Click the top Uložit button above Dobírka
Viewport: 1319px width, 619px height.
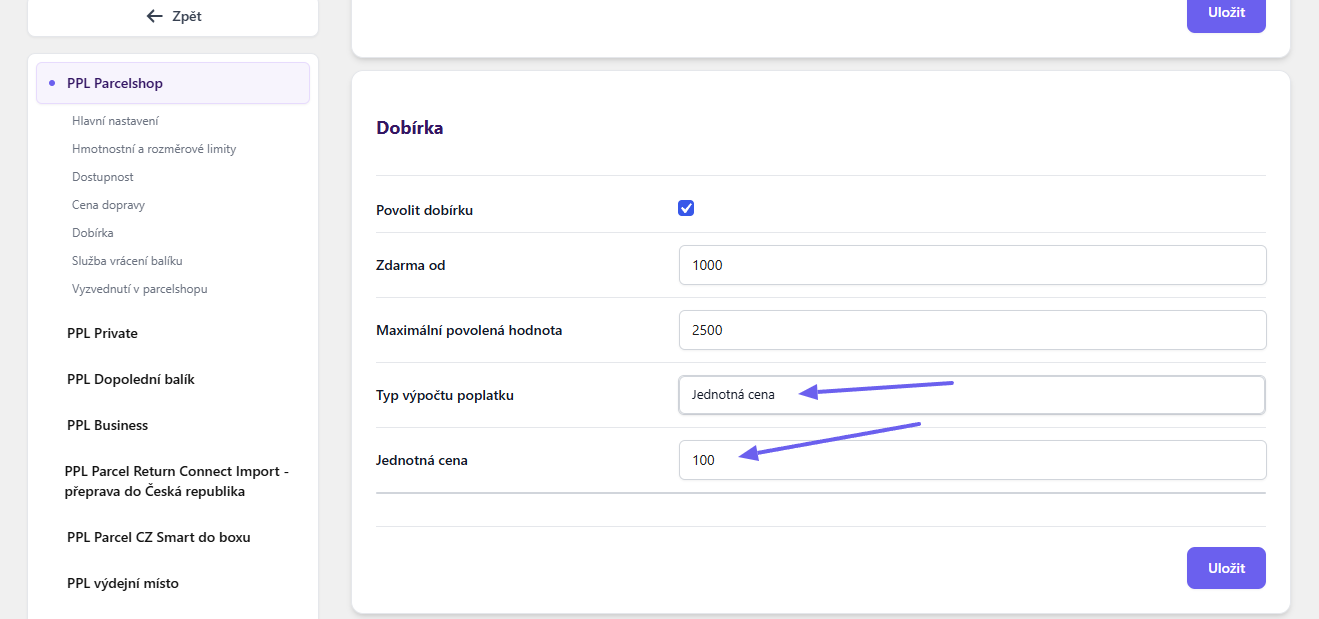tap(1226, 14)
